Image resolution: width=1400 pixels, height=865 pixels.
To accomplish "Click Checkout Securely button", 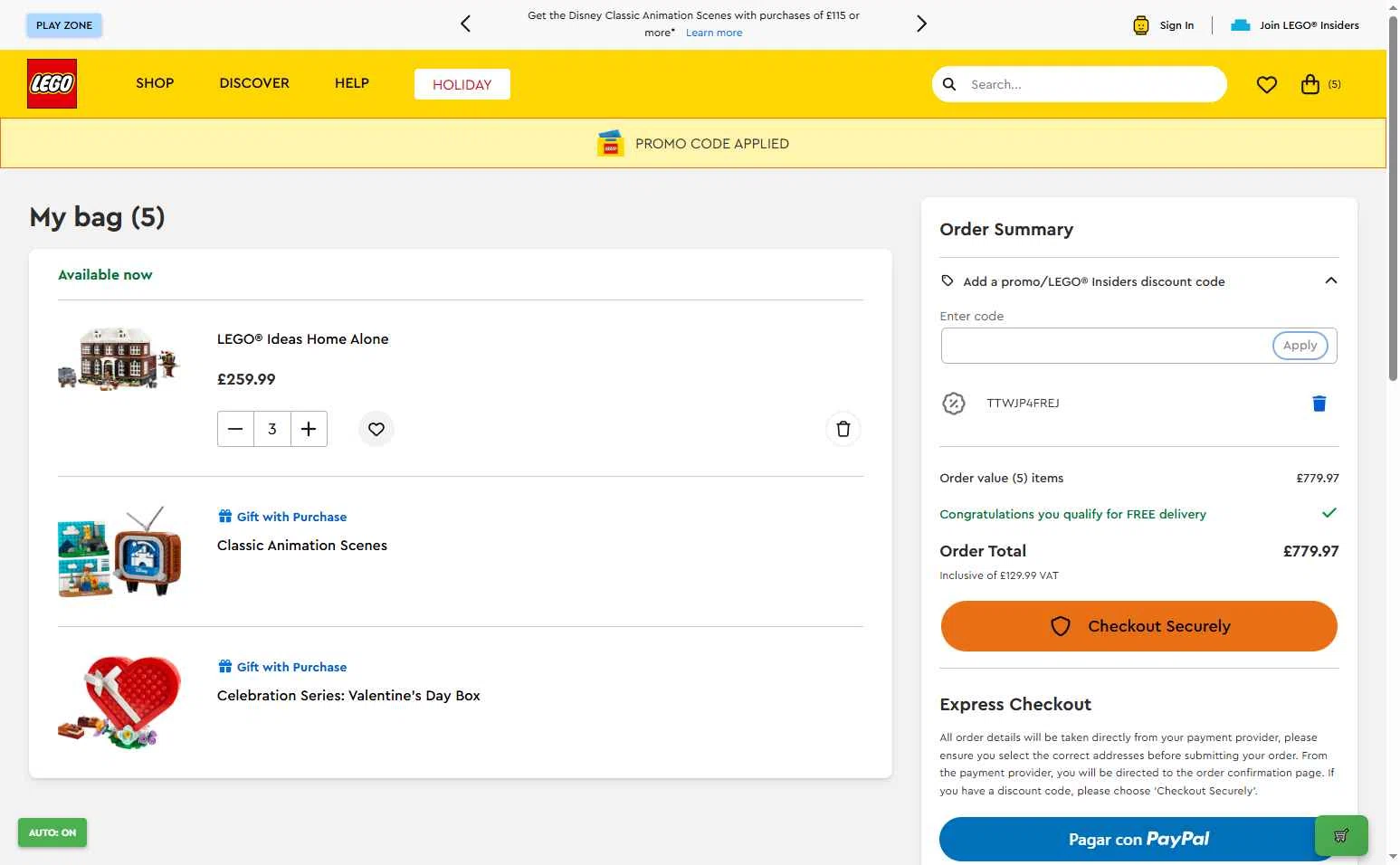I will [x=1138, y=626].
